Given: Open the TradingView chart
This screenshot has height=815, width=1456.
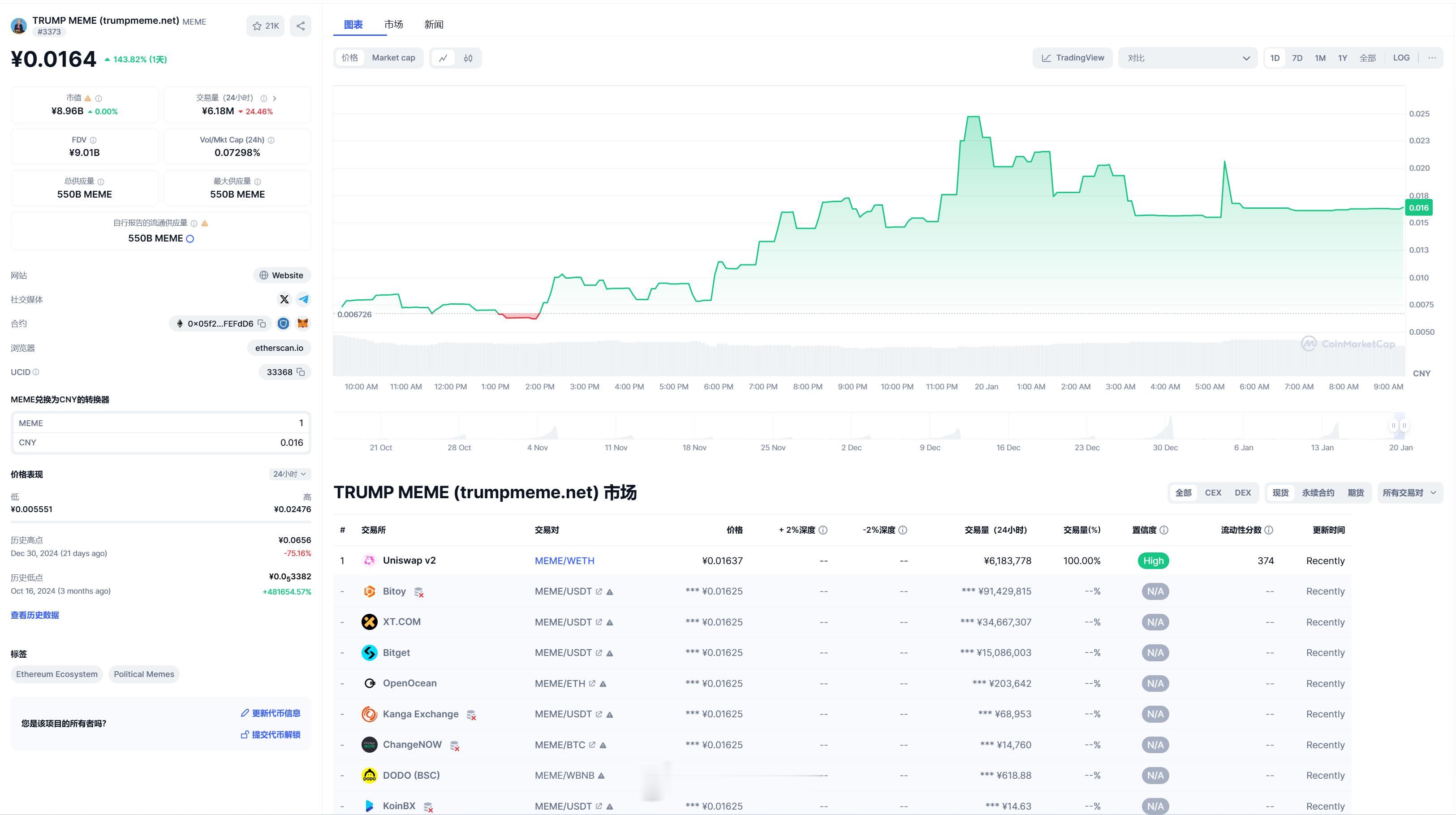Looking at the screenshot, I should (x=1072, y=58).
